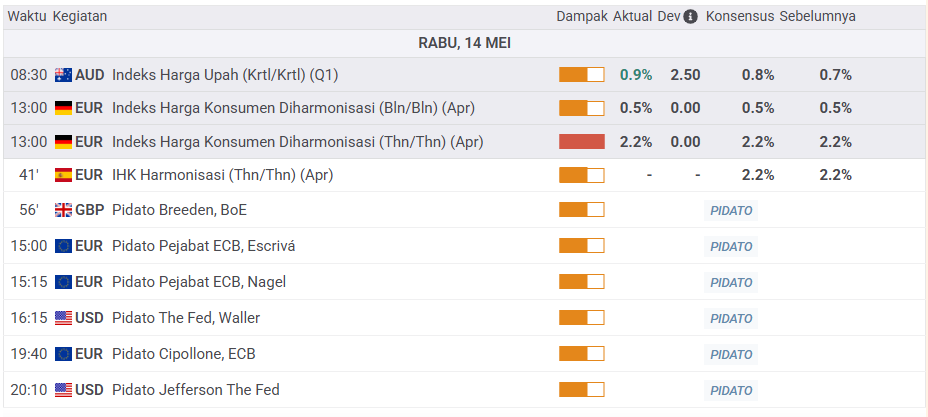928x417 pixels.
Task: Select the RABU, 14 MEI date header
Action: [464, 43]
